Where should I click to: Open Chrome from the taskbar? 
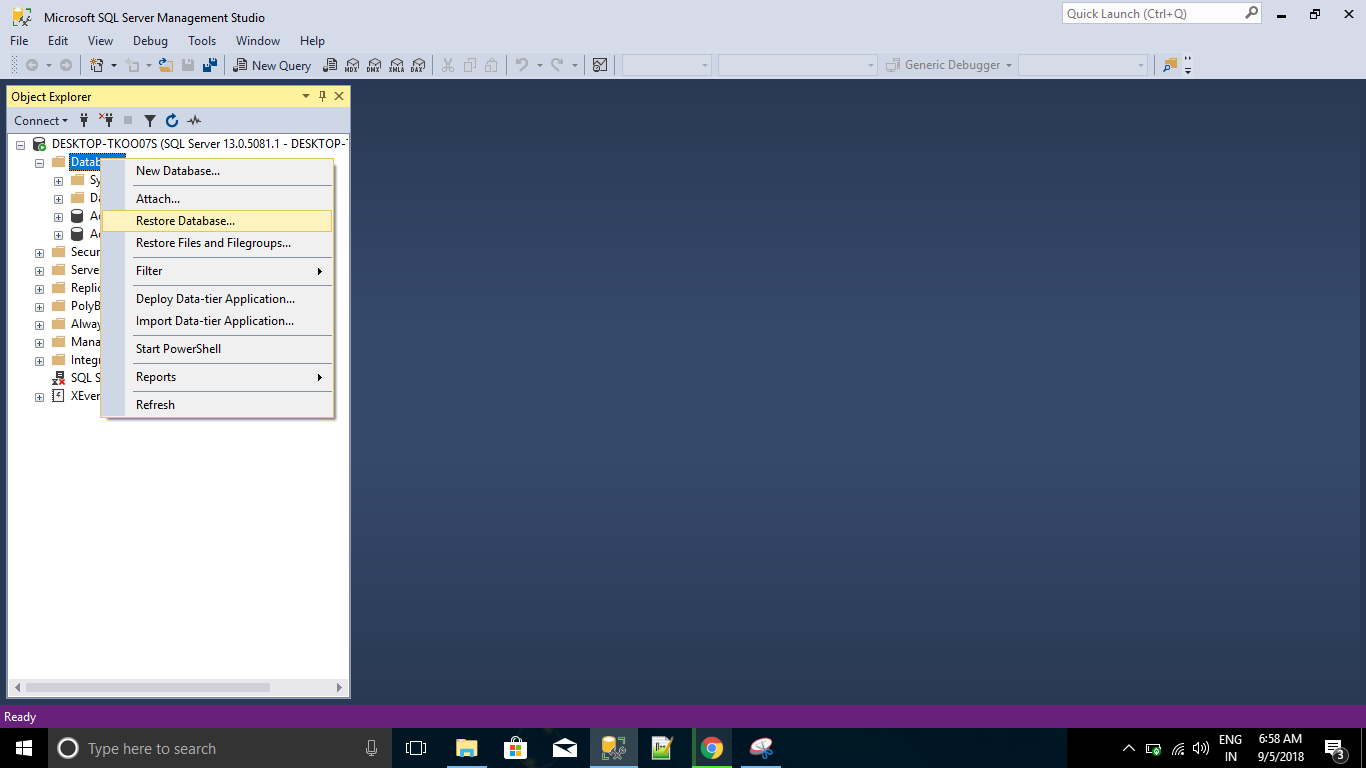712,748
